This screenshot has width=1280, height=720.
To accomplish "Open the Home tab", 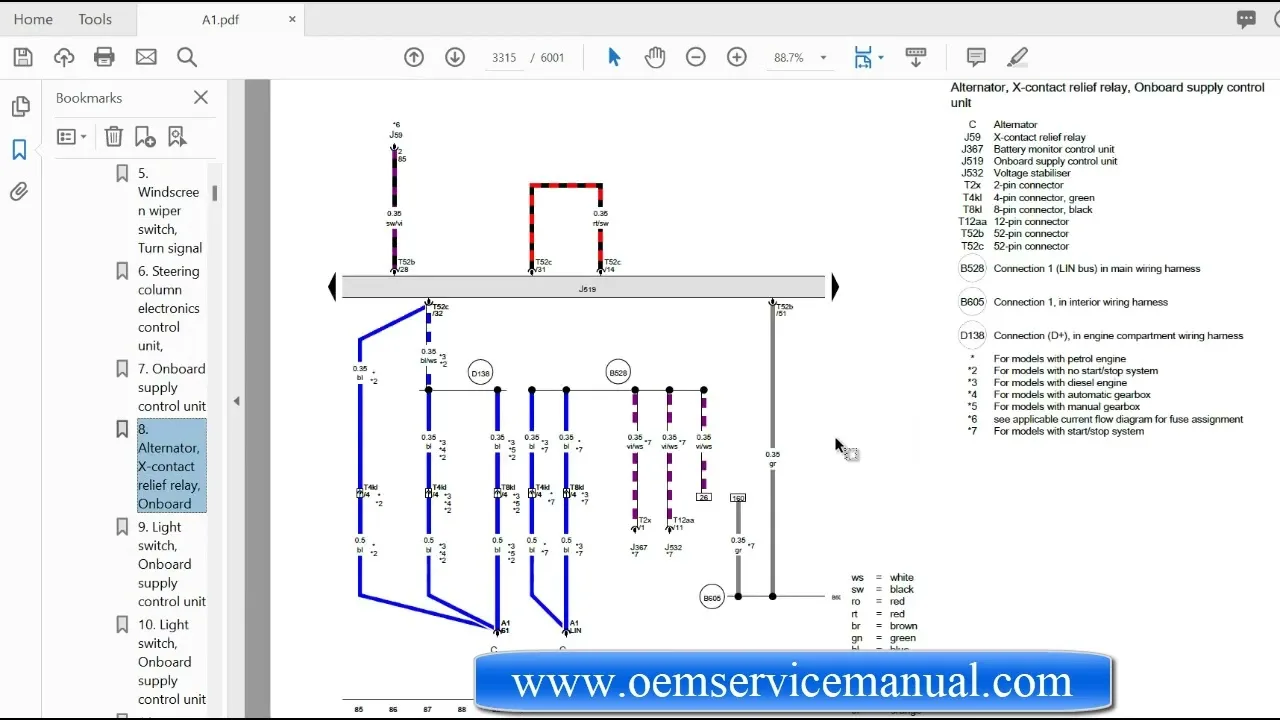I will (33, 19).
